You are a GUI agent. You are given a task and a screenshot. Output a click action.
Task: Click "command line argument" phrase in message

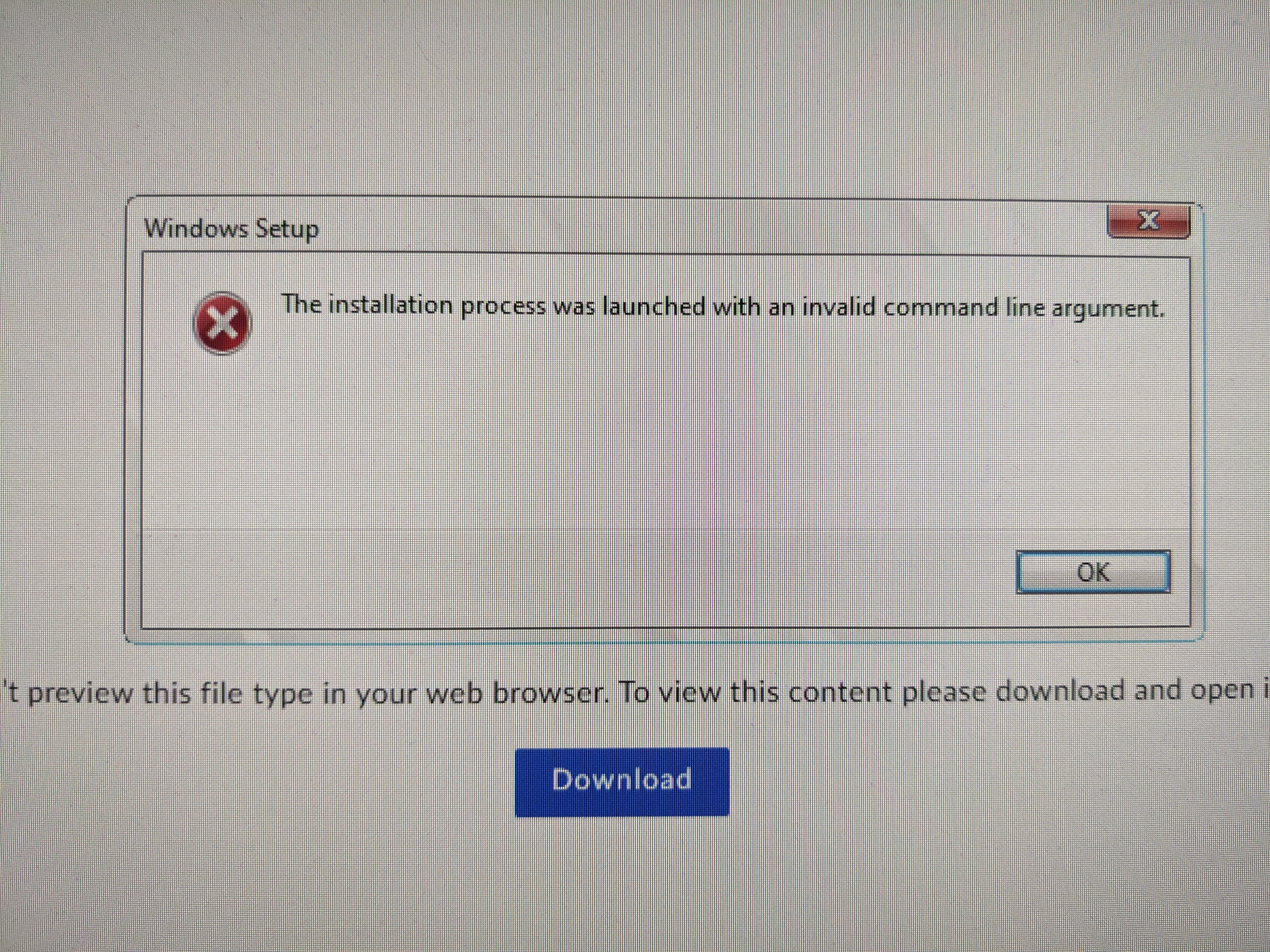(x=1024, y=309)
